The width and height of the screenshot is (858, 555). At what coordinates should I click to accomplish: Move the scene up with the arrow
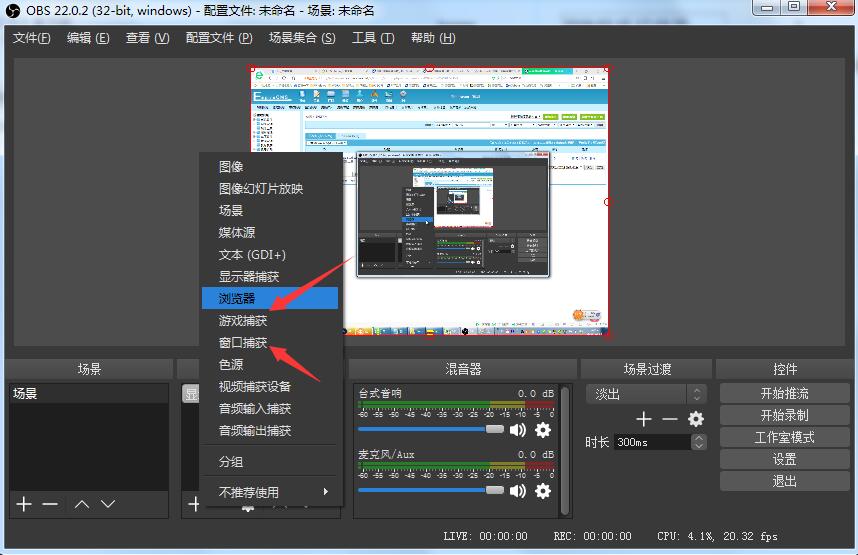82,504
